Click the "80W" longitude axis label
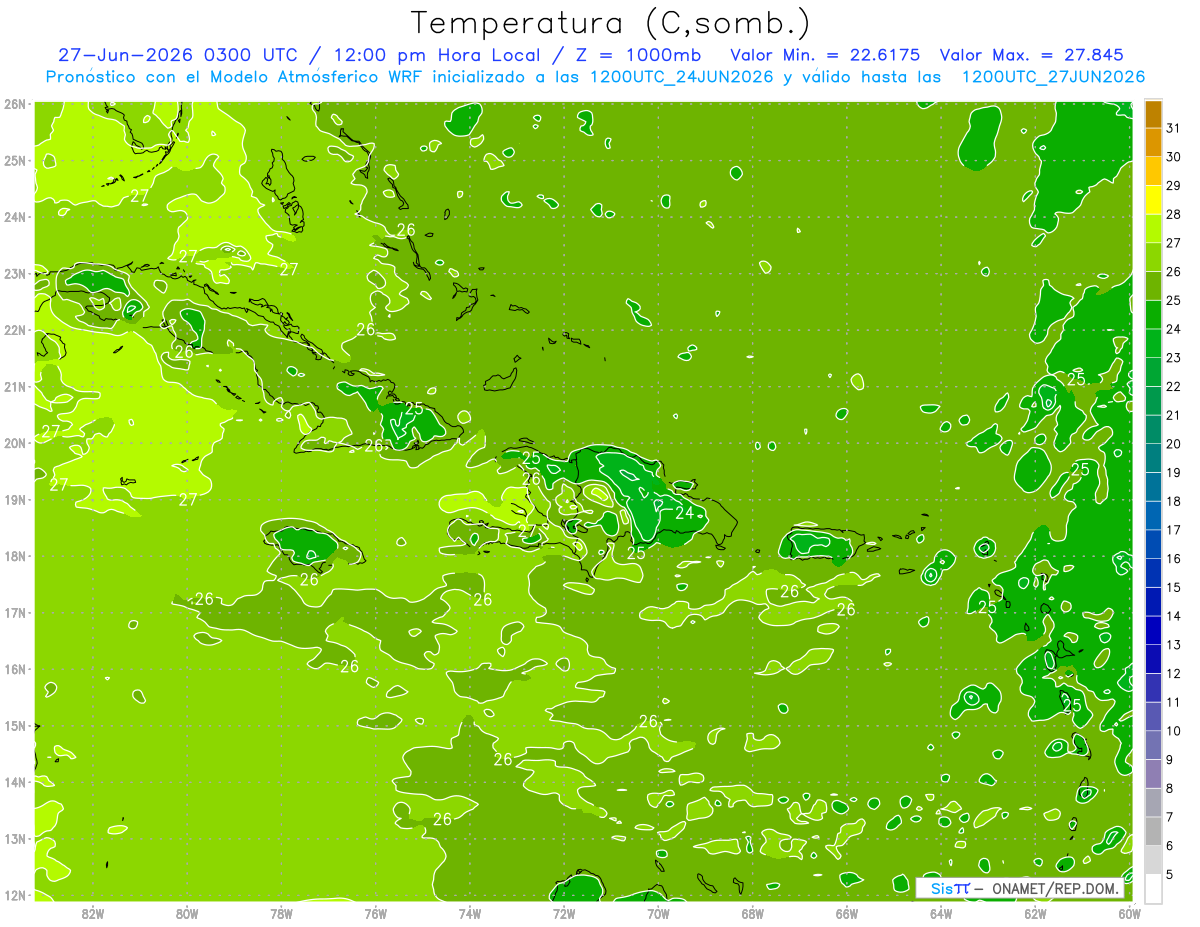Screen dimensions: 1200x927 point(187,913)
